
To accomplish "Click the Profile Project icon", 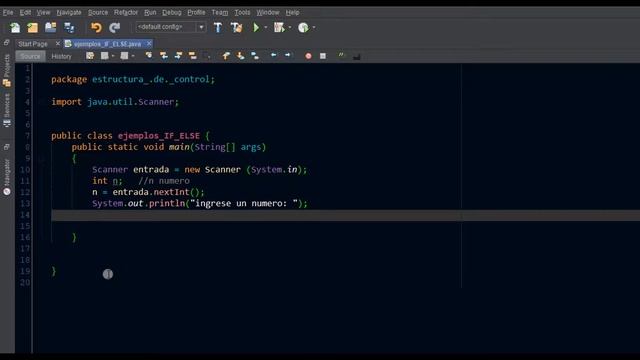I will click(x=303, y=27).
